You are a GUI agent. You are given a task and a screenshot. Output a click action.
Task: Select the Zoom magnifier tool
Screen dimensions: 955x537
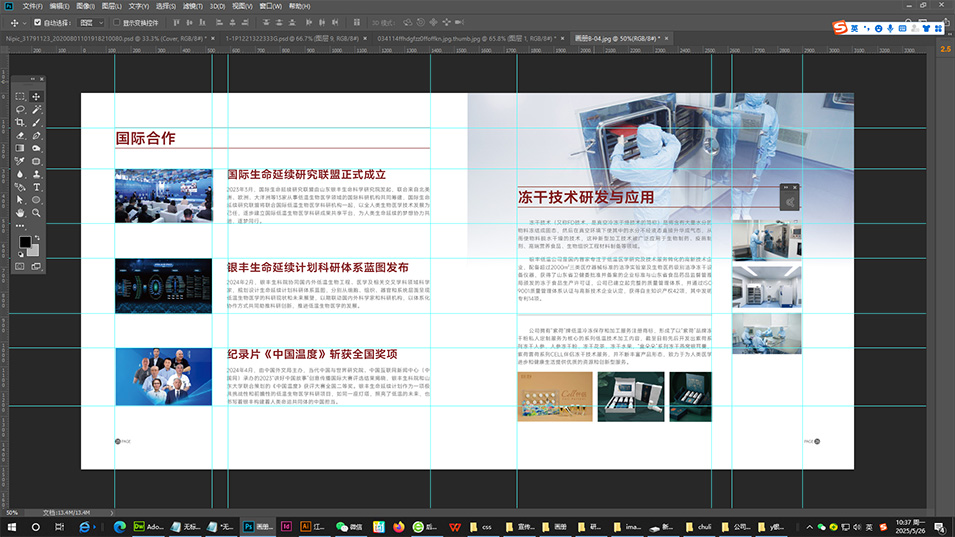pos(37,213)
